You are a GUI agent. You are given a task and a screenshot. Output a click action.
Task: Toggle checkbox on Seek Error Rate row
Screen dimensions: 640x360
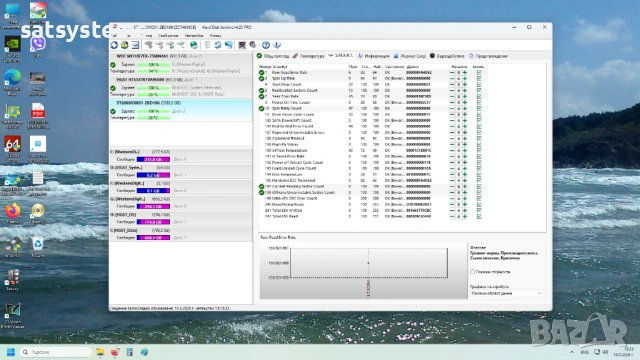point(479,96)
